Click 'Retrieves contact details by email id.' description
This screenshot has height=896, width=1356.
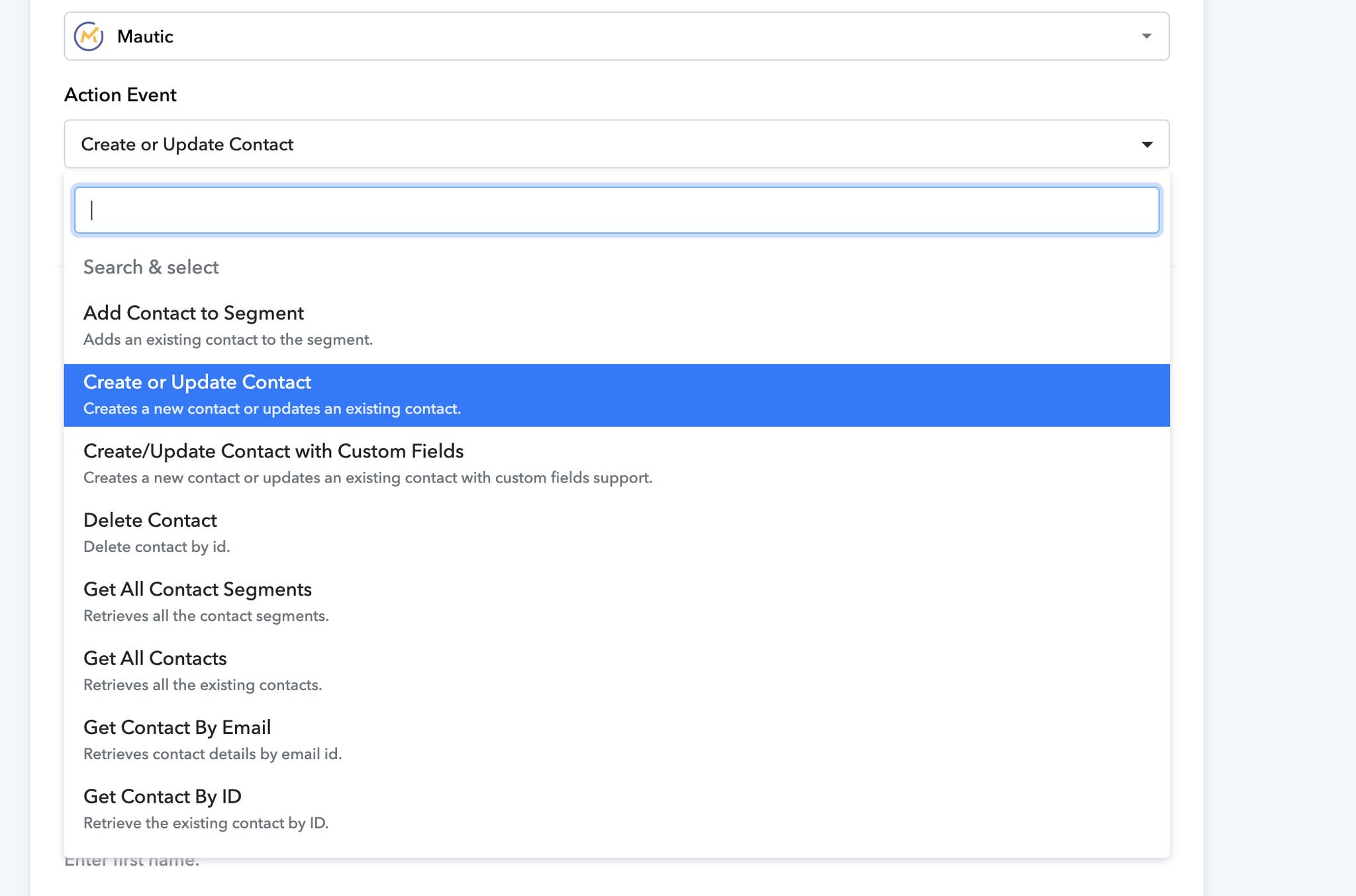(x=213, y=754)
